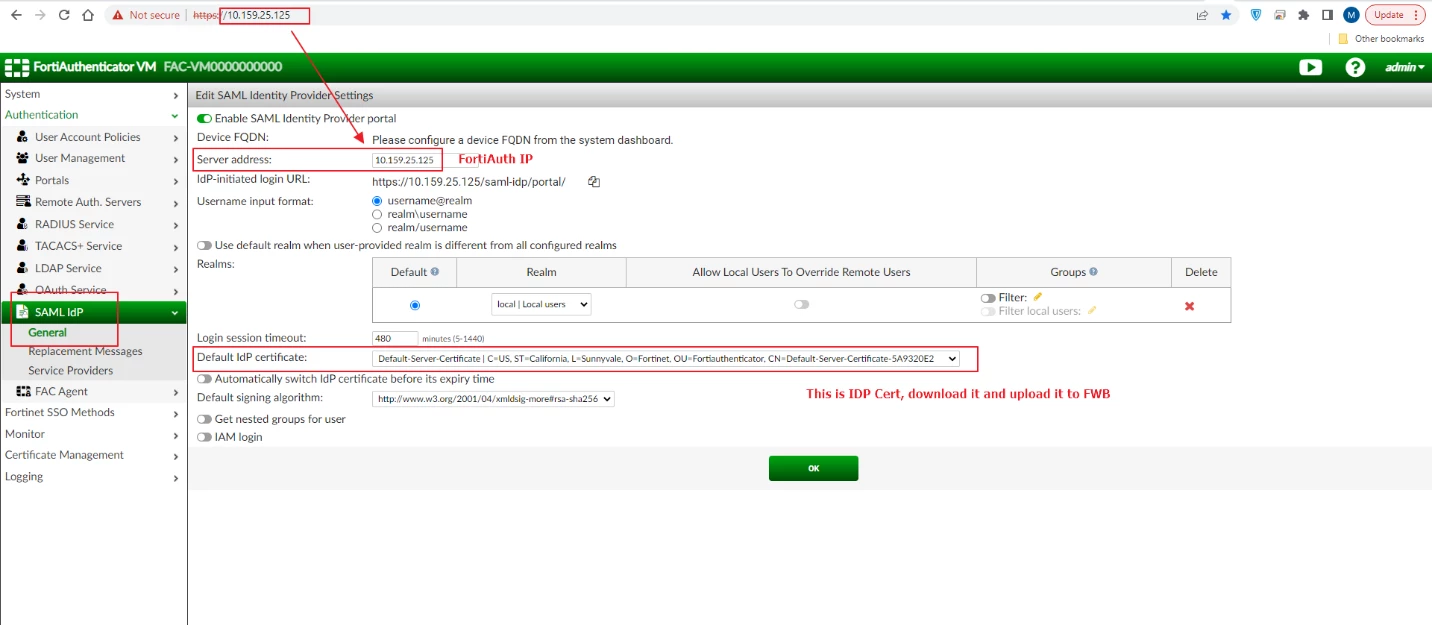The image size is (1432, 625).
Task: Expand the System menu
Action: click(92, 94)
